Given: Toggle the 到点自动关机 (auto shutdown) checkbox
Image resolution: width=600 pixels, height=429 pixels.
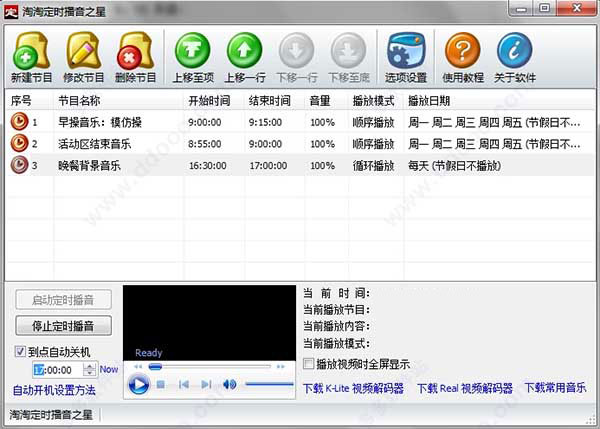Looking at the screenshot, I should point(22,352).
